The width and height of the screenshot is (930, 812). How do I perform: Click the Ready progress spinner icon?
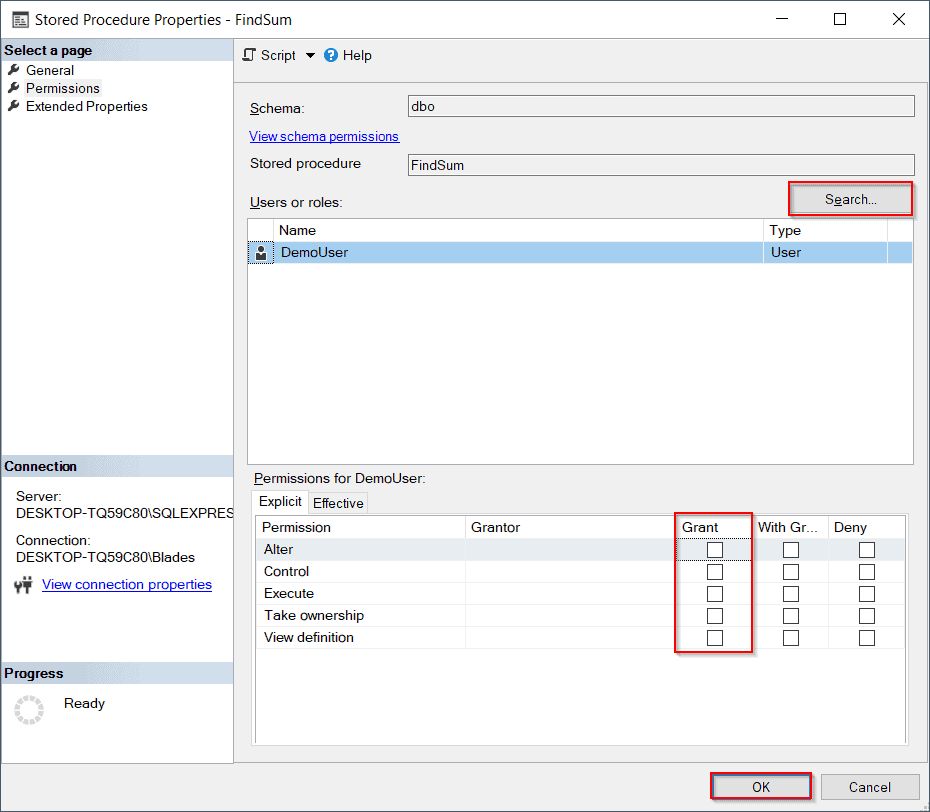29,710
